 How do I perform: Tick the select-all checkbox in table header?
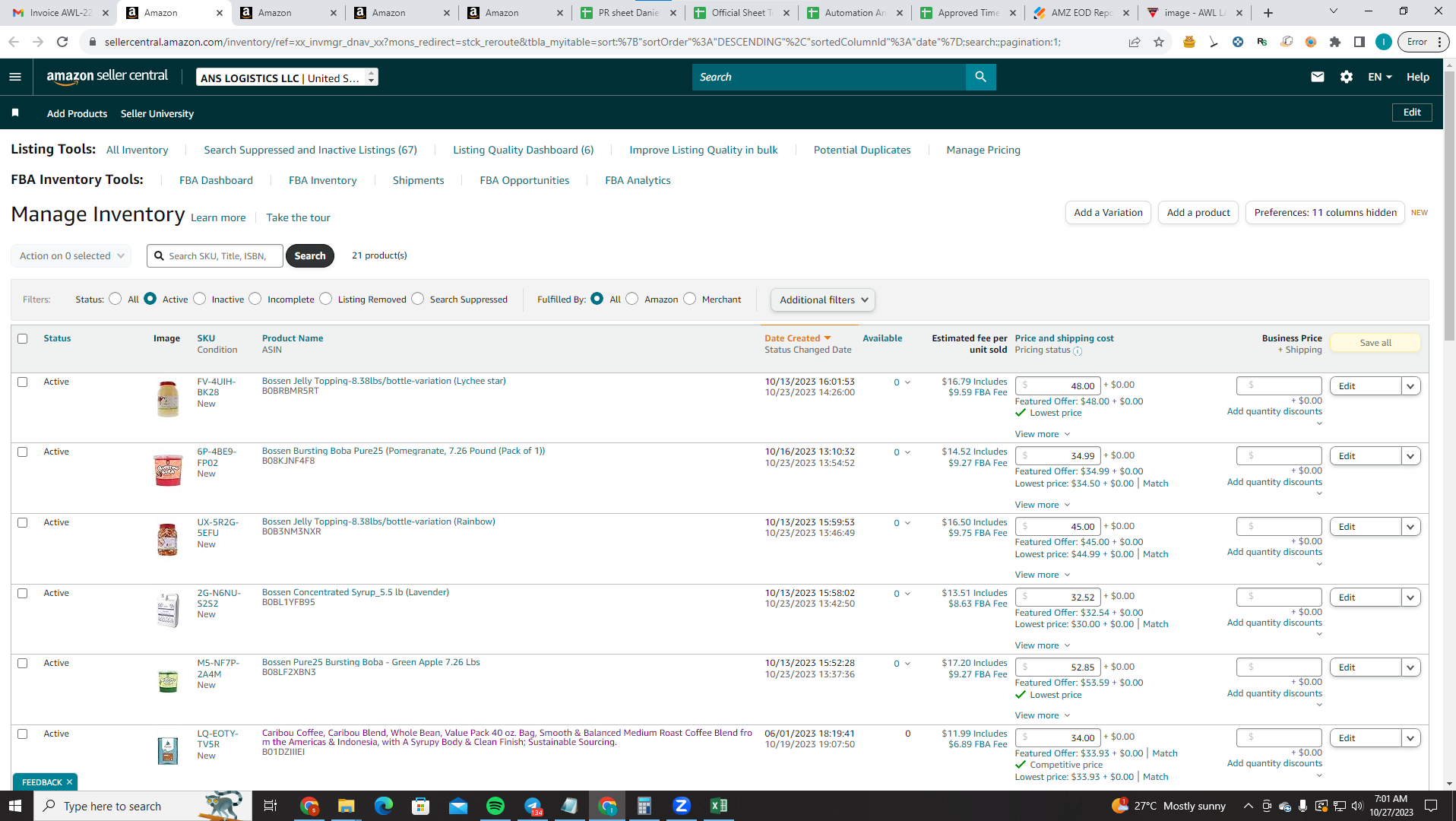point(23,339)
